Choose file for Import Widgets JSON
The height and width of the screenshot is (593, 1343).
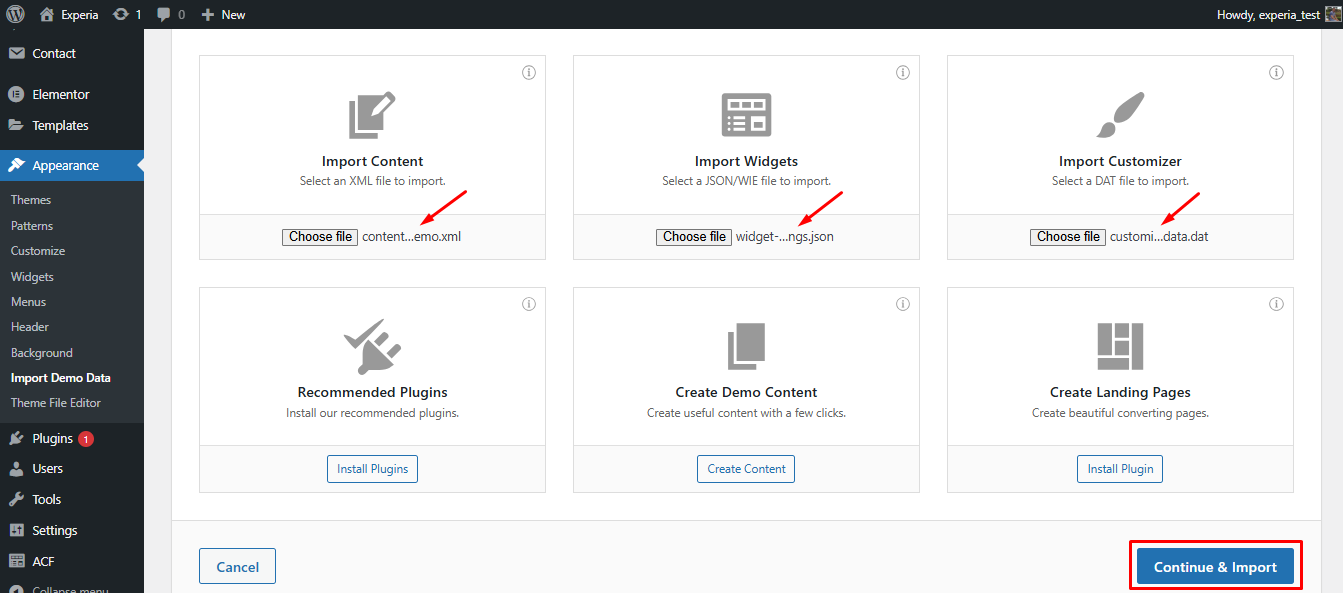point(694,237)
